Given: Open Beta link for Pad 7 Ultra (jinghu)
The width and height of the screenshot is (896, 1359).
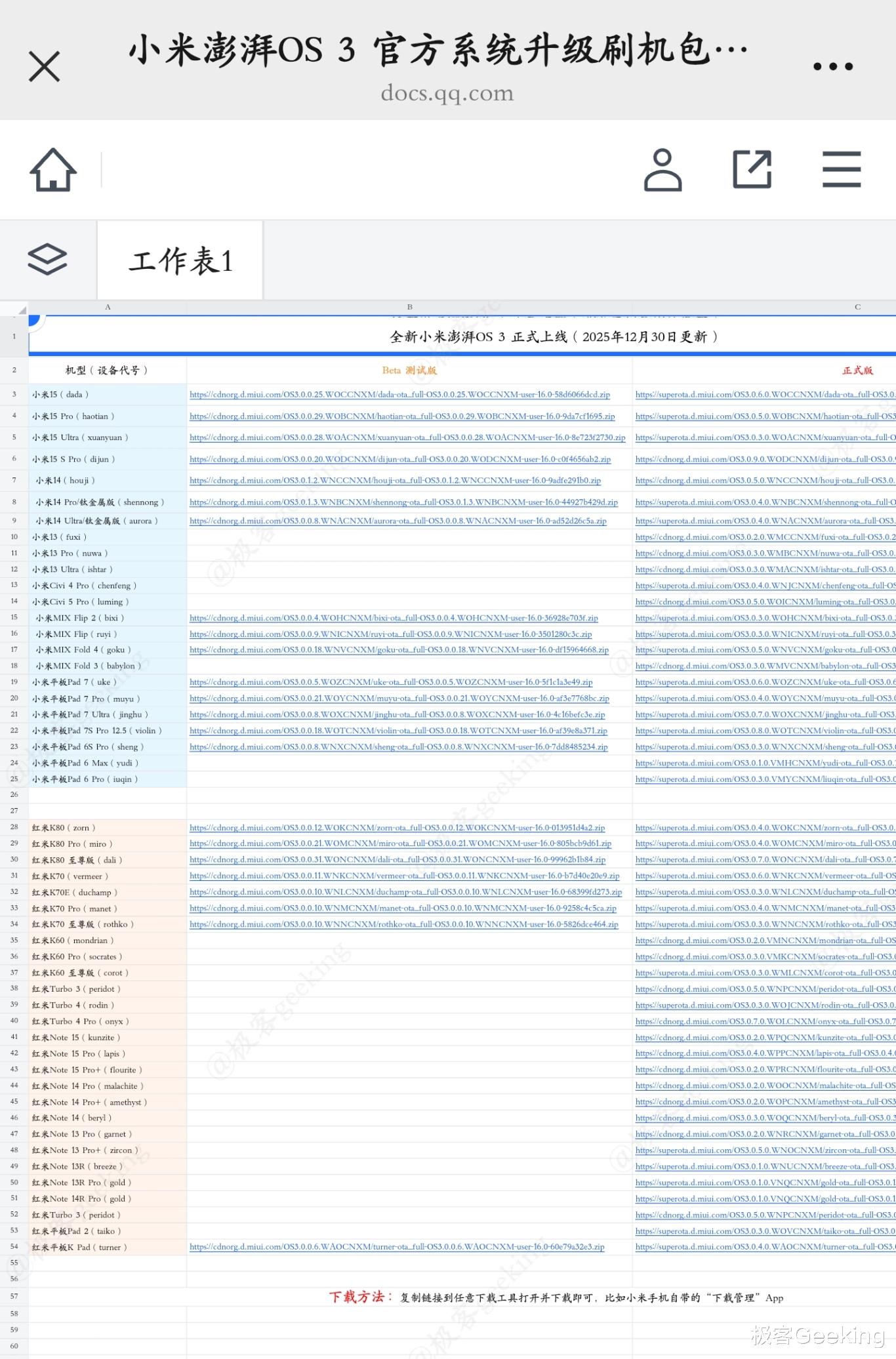Looking at the screenshot, I should tap(397, 715).
